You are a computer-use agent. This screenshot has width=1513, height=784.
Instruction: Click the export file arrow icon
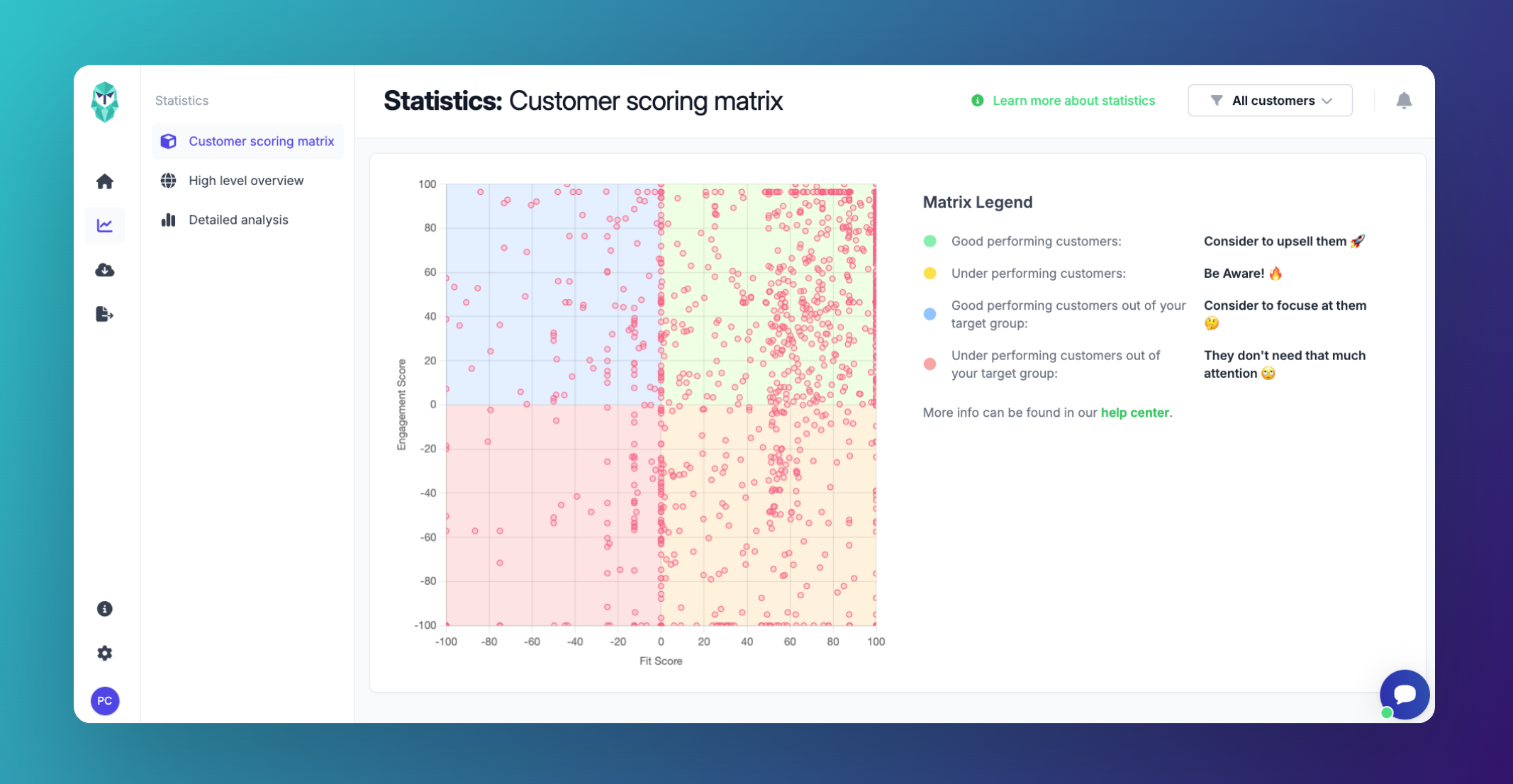point(105,314)
